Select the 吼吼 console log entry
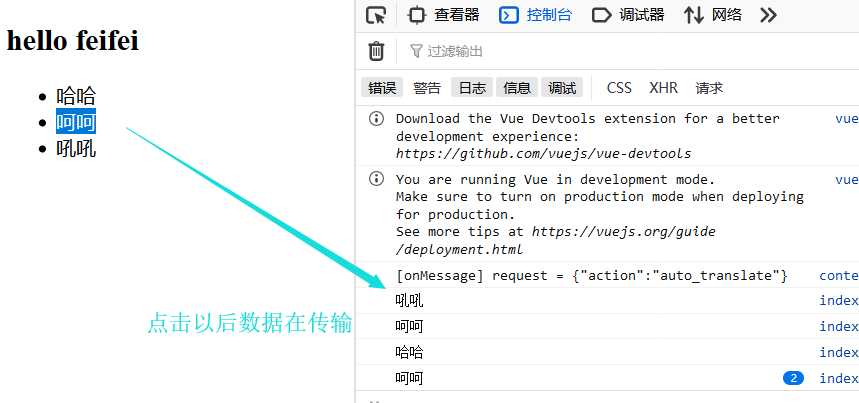Viewport: 859px width, 403px height. 409,300
